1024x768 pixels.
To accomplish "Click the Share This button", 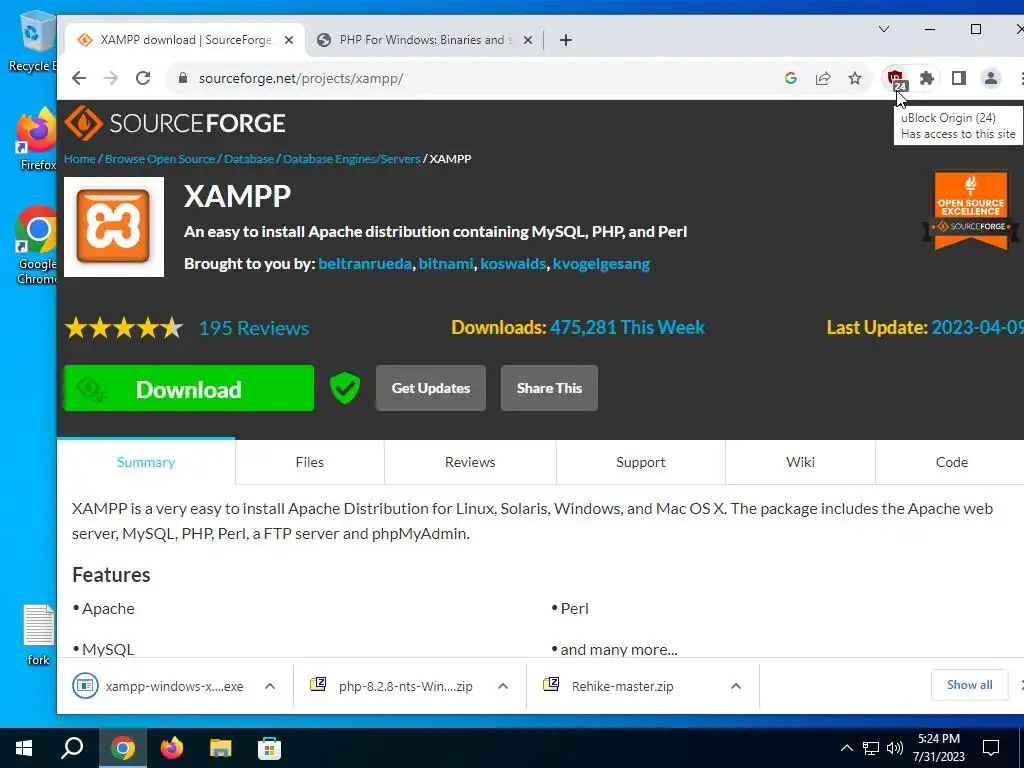I will pyautogui.click(x=549, y=388).
